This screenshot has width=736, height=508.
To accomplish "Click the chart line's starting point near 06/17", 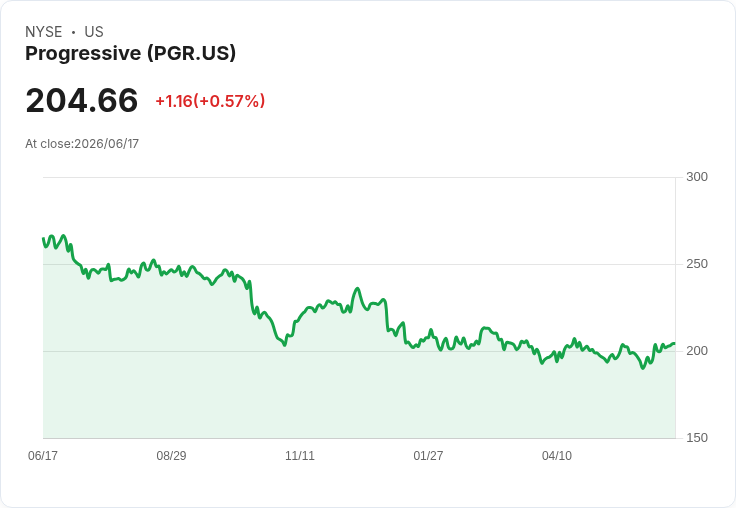I will [44, 239].
